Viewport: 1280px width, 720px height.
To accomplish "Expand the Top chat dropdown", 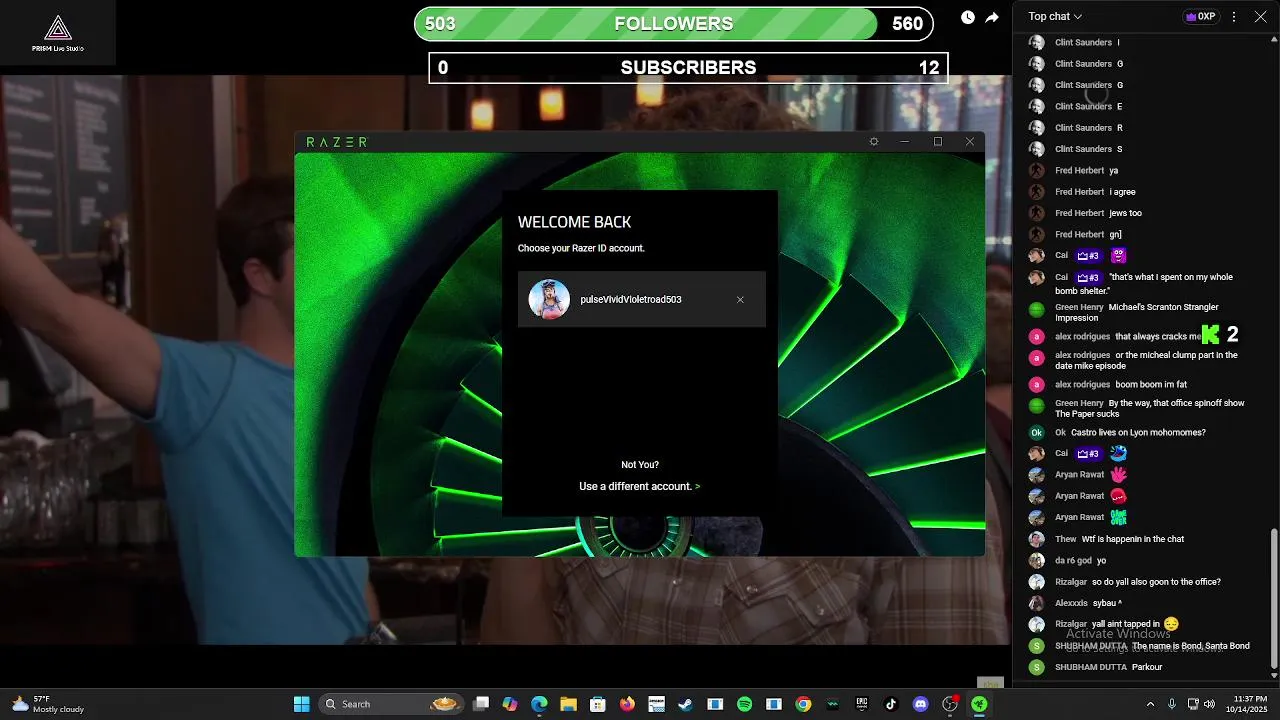I will [1055, 16].
